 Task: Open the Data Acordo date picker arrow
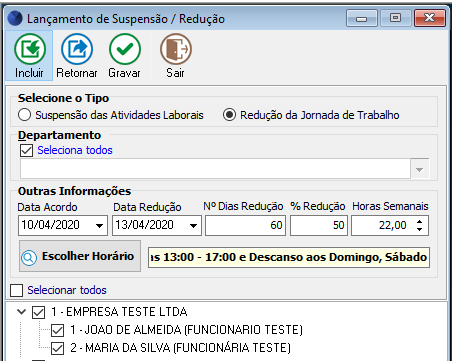pyautogui.click(x=99, y=226)
